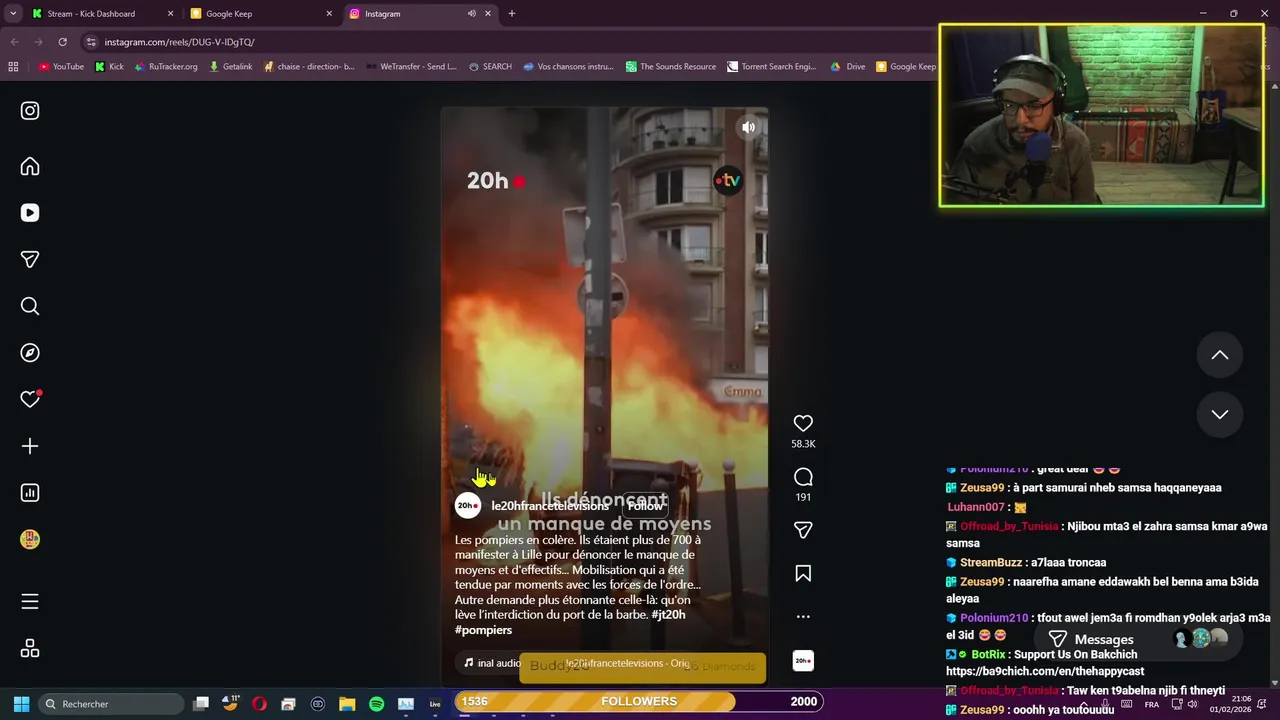Image resolution: width=1280 pixels, height=720 pixels.
Task: Open the taskbar clock showing 21:06
Action: [x=1229, y=704]
